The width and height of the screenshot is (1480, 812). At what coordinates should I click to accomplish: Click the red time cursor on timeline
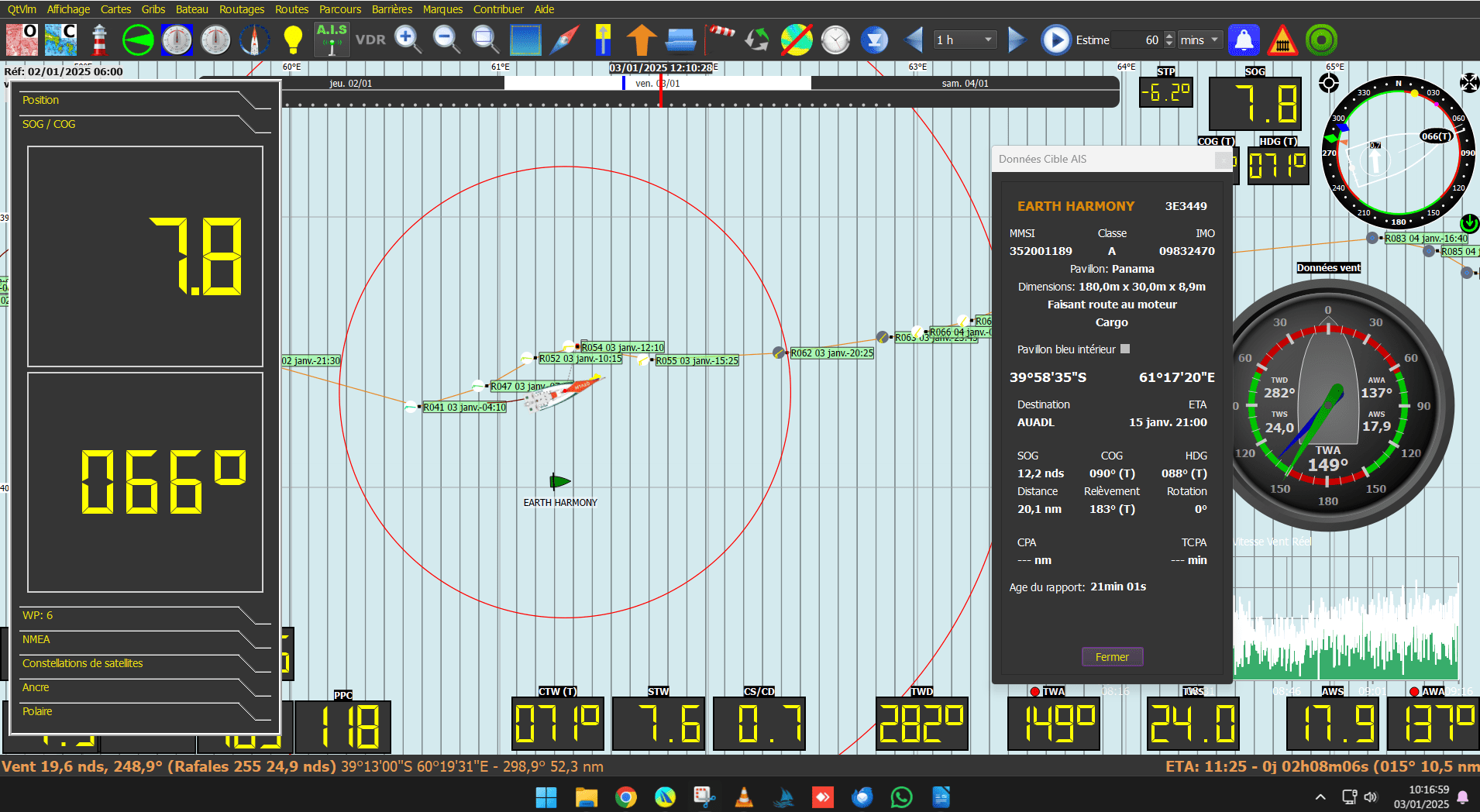[x=661, y=91]
